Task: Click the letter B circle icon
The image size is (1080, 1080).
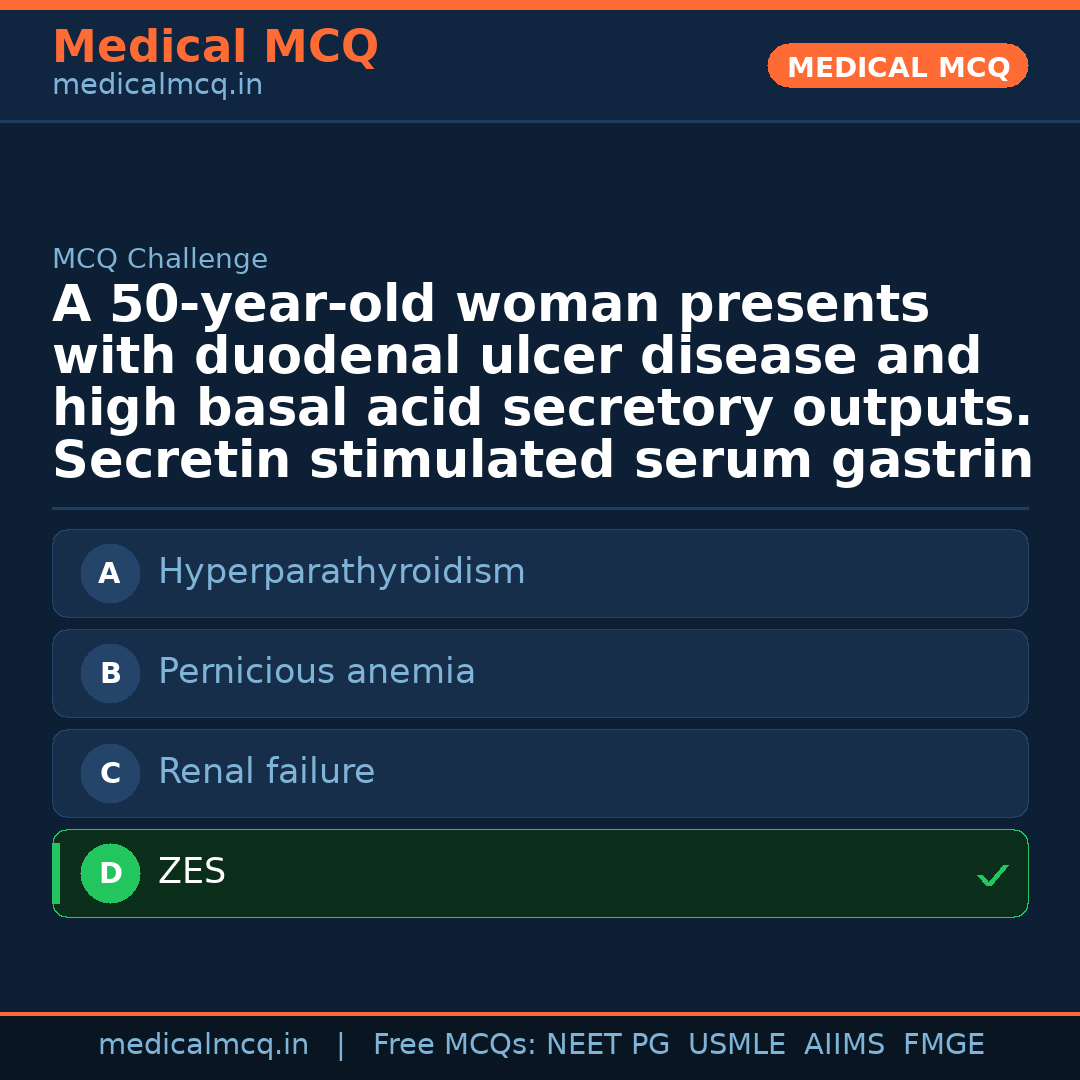Action: [110, 674]
